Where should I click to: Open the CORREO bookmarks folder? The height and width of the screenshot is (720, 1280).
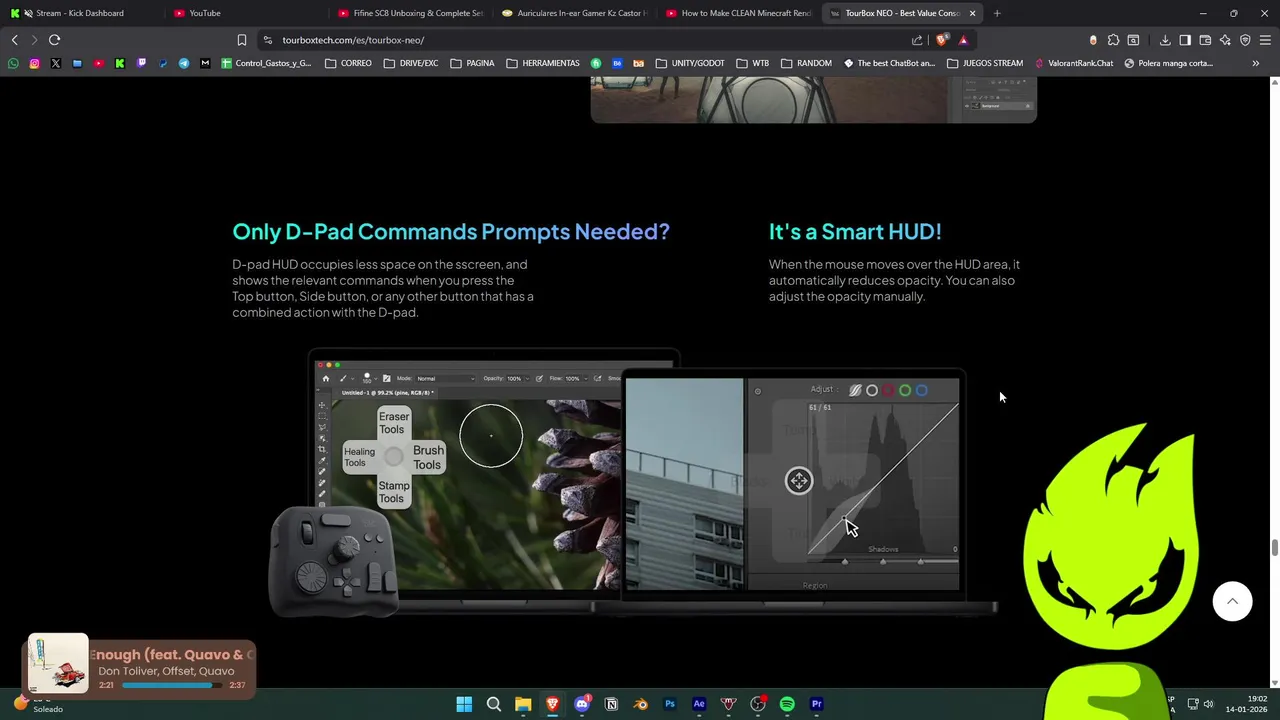[x=348, y=63]
